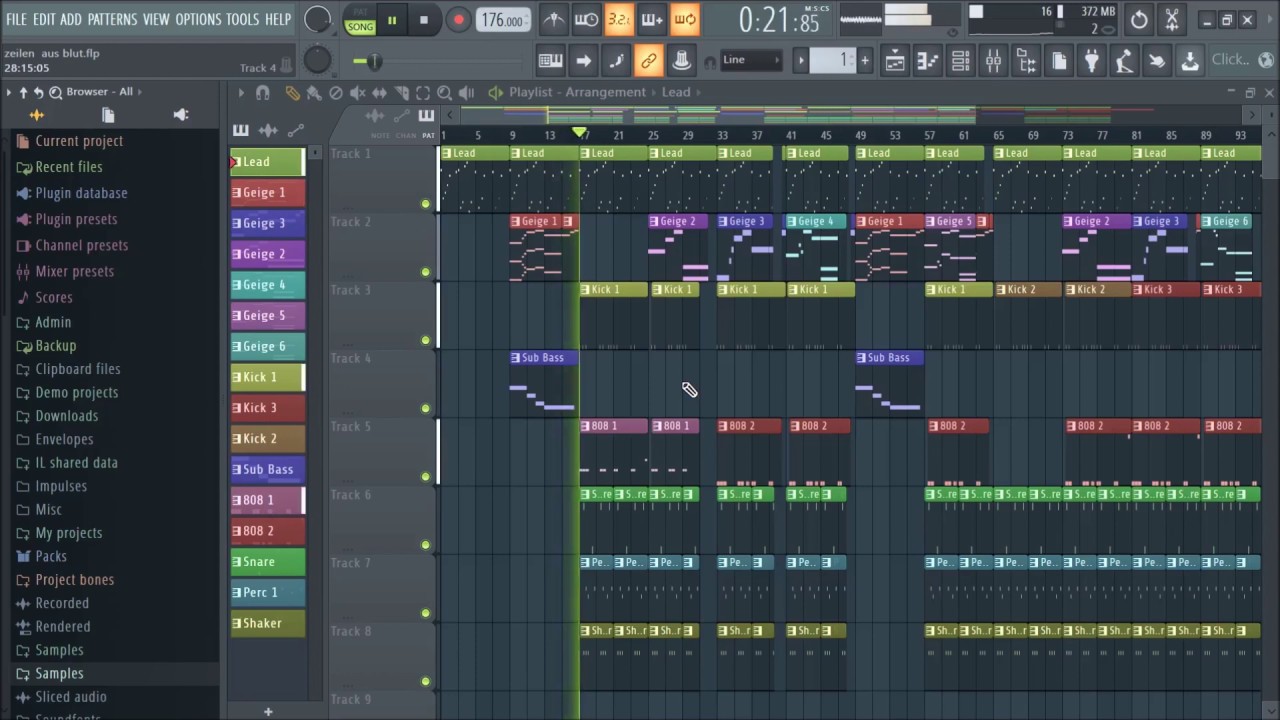Show automation clips in the picker panel
Image resolution: width=1280 pixels, height=720 pixels.
(x=296, y=130)
